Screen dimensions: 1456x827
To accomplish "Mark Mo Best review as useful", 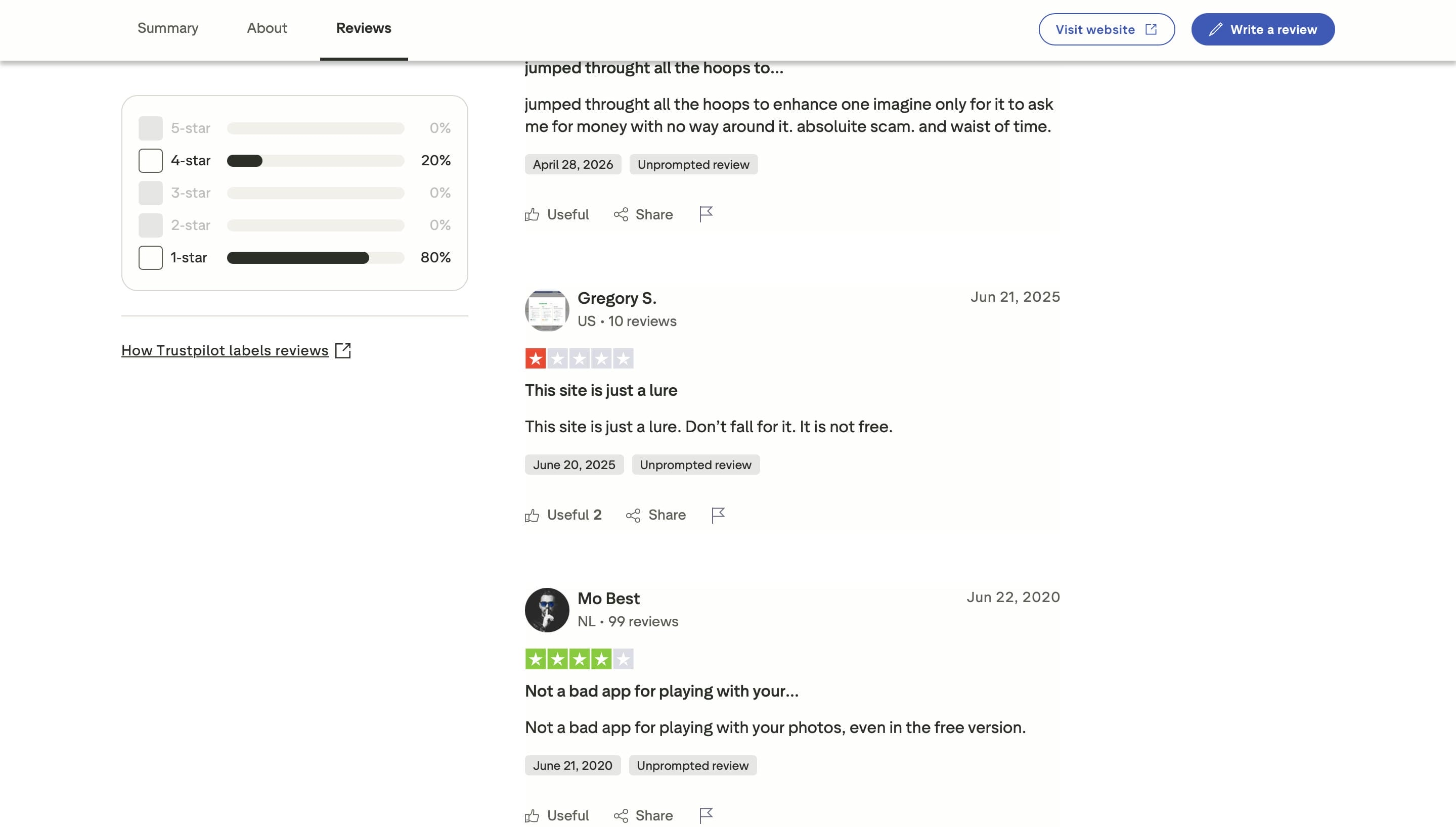I will coord(557,816).
